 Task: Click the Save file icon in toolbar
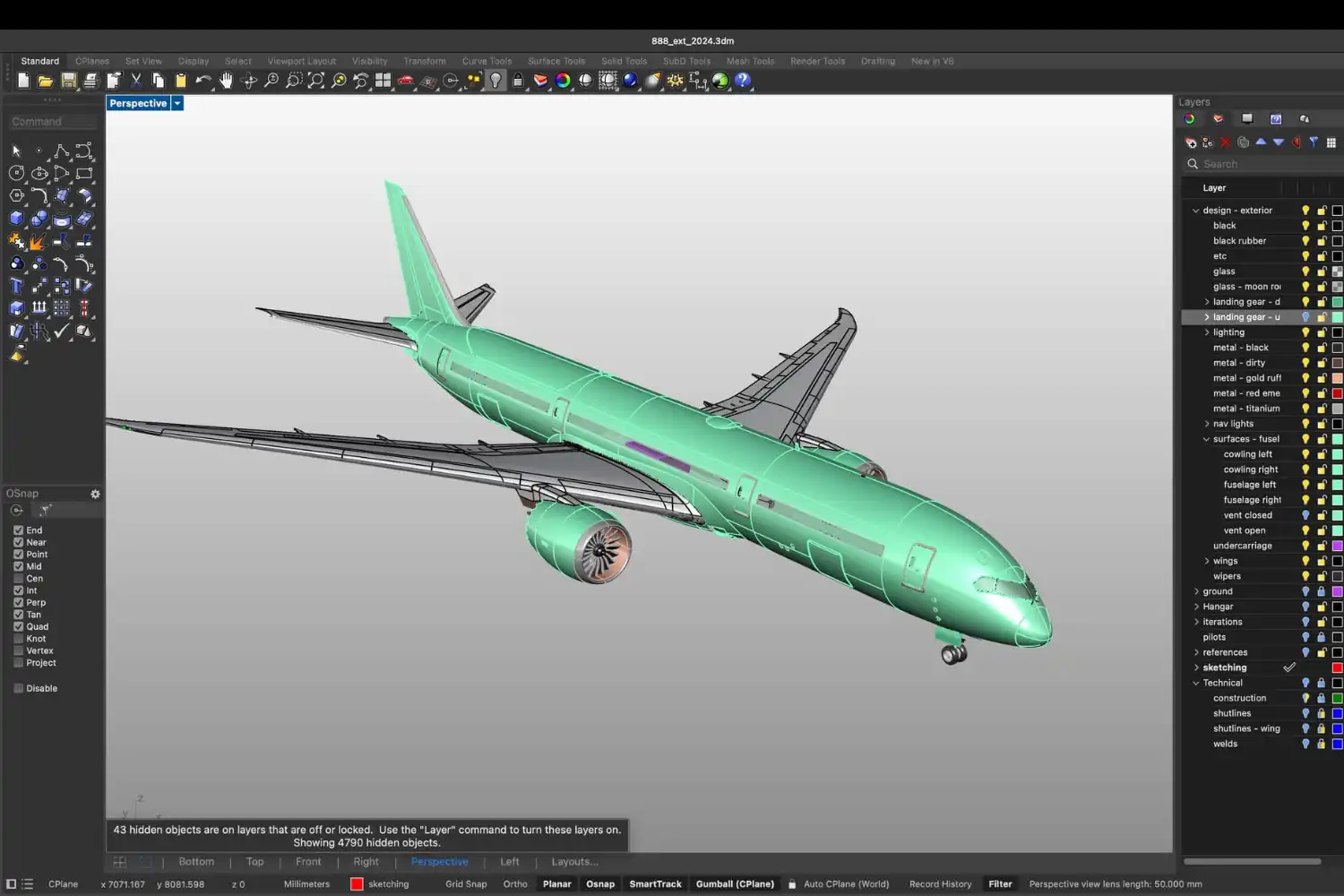[68, 81]
